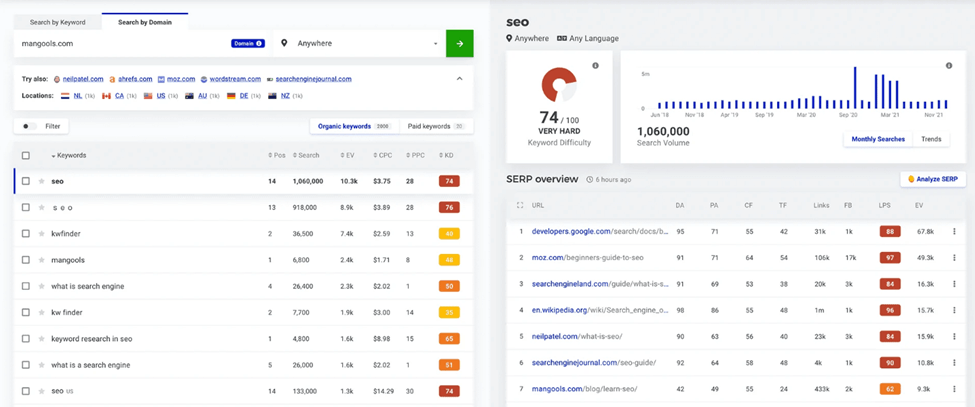Open more options for mangools.com row
The height and width of the screenshot is (407, 975).
954,389
